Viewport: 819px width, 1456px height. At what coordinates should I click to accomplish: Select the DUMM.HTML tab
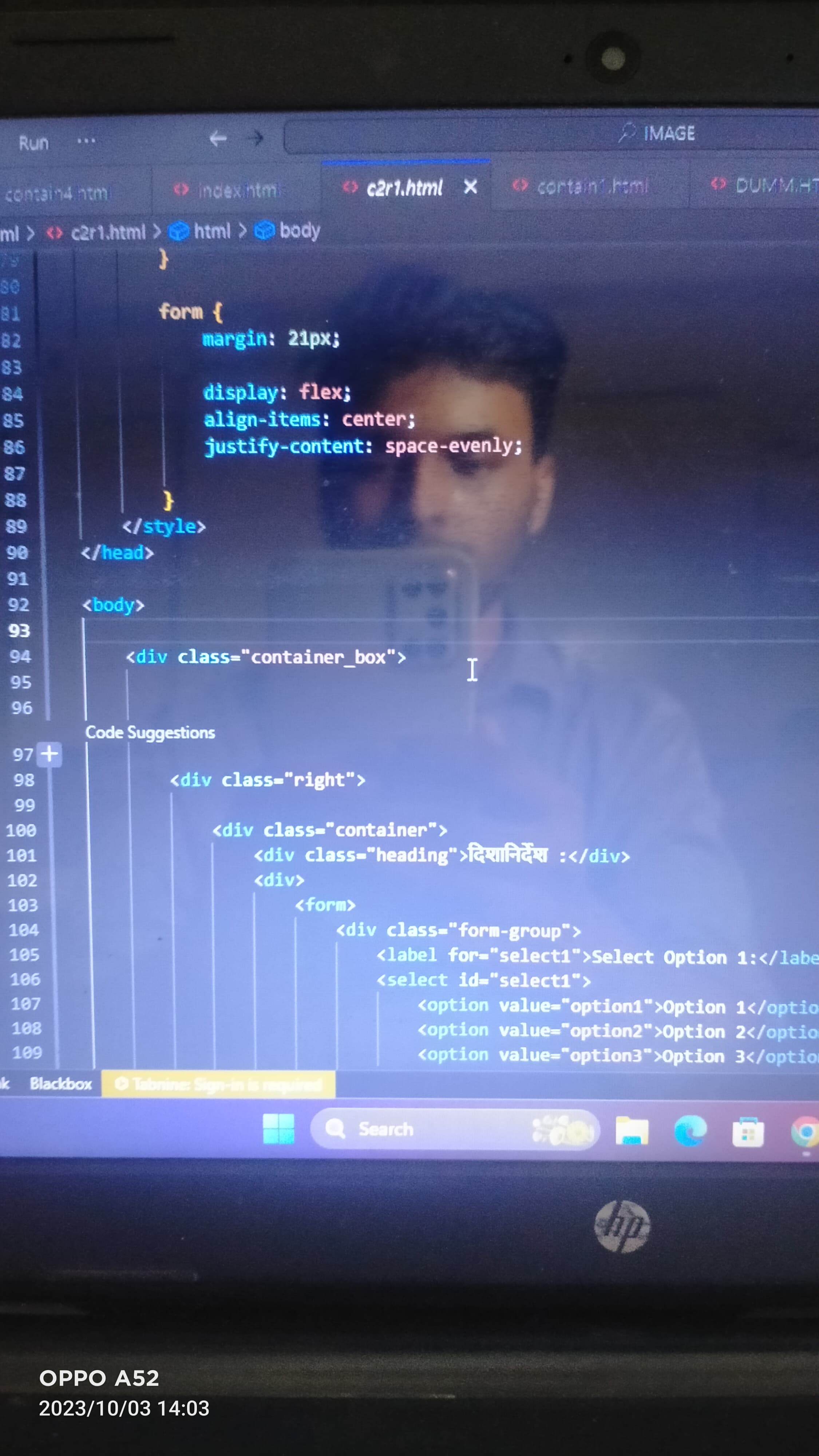pos(774,185)
